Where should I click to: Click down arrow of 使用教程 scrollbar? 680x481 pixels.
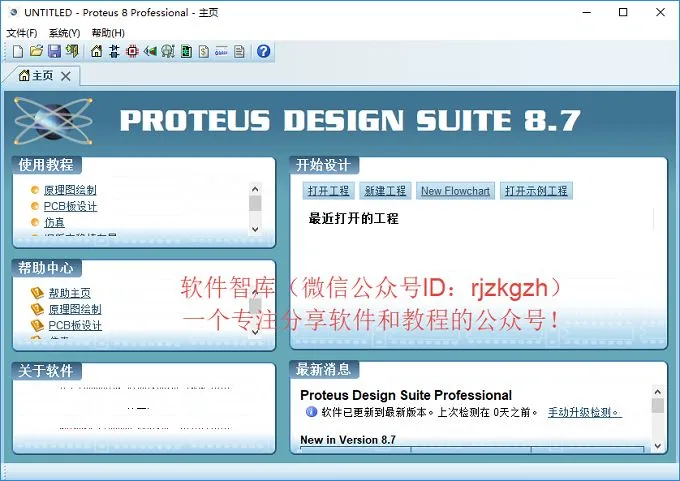pos(255,229)
